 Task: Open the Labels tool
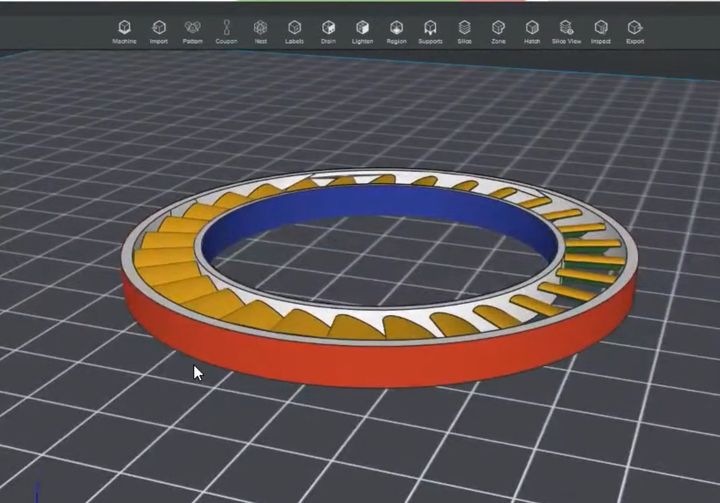[294, 30]
